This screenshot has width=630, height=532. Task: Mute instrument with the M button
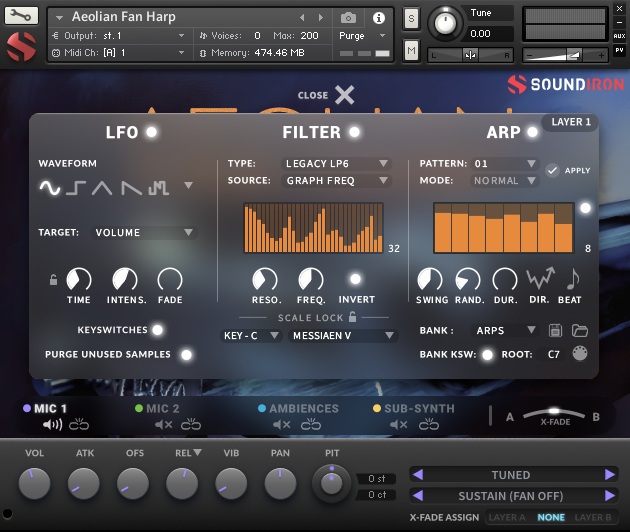411,51
